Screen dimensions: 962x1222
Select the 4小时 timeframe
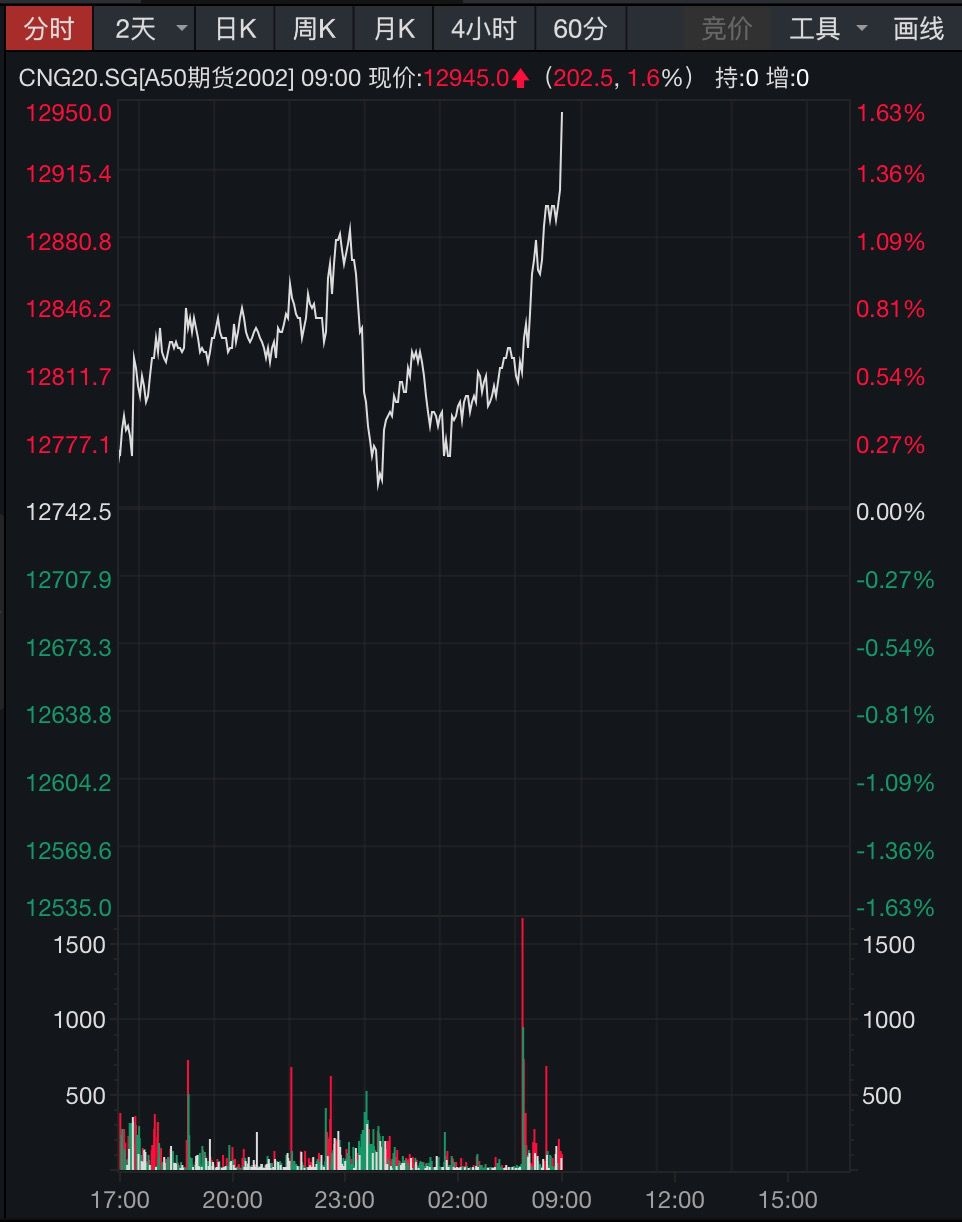[483, 29]
